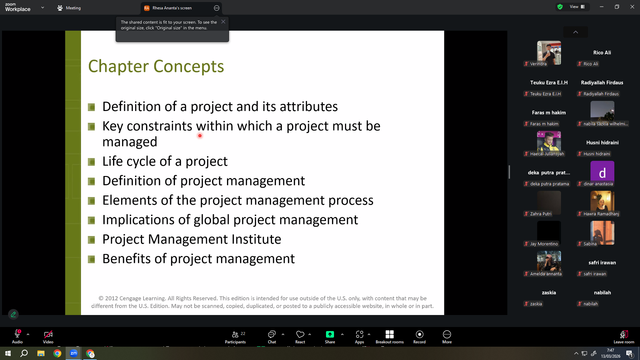Click the Record button
The width and height of the screenshot is (640, 360).
pos(420,337)
